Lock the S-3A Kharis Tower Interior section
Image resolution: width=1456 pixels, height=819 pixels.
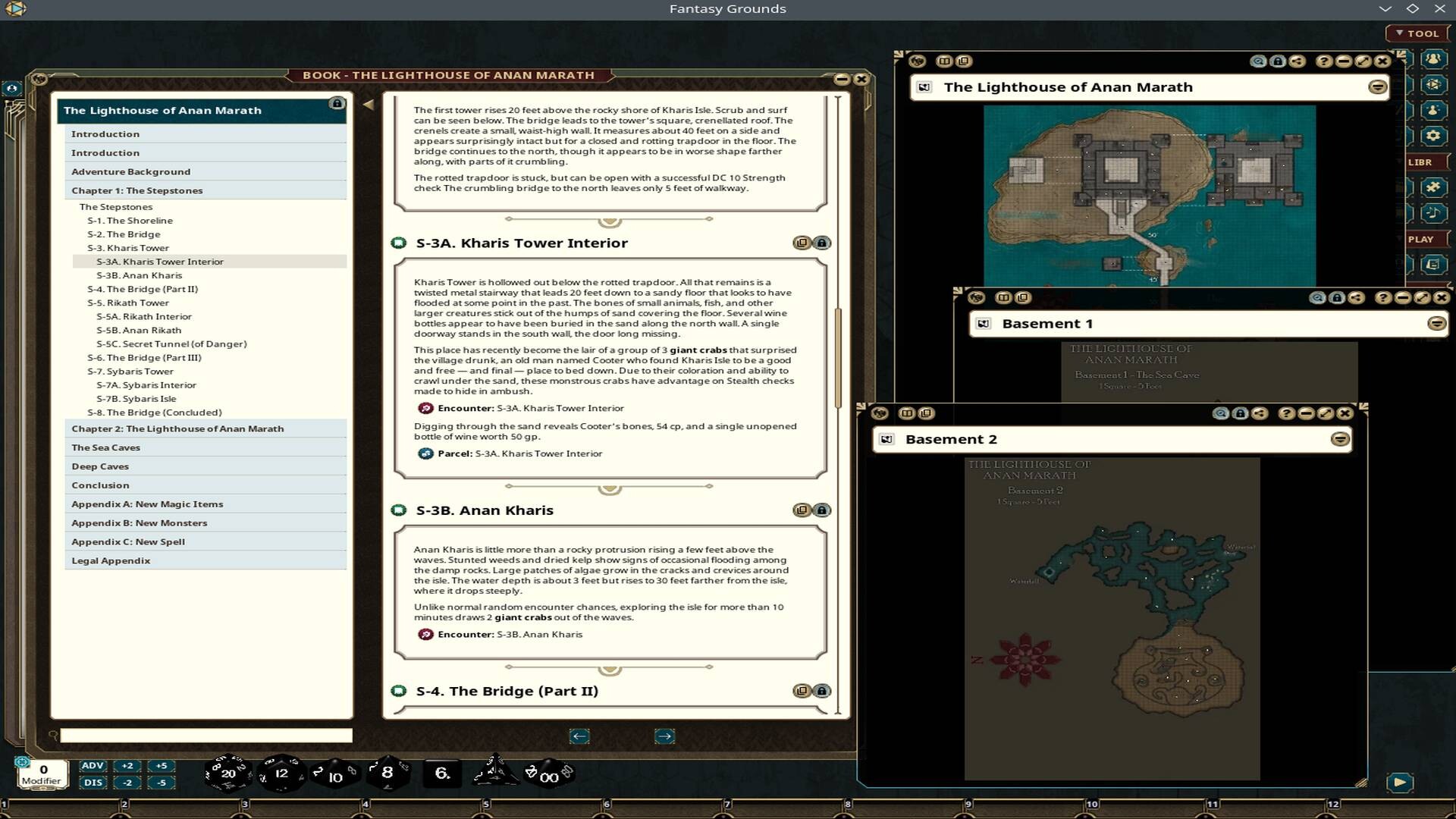pyautogui.click(x=821, y=243)
